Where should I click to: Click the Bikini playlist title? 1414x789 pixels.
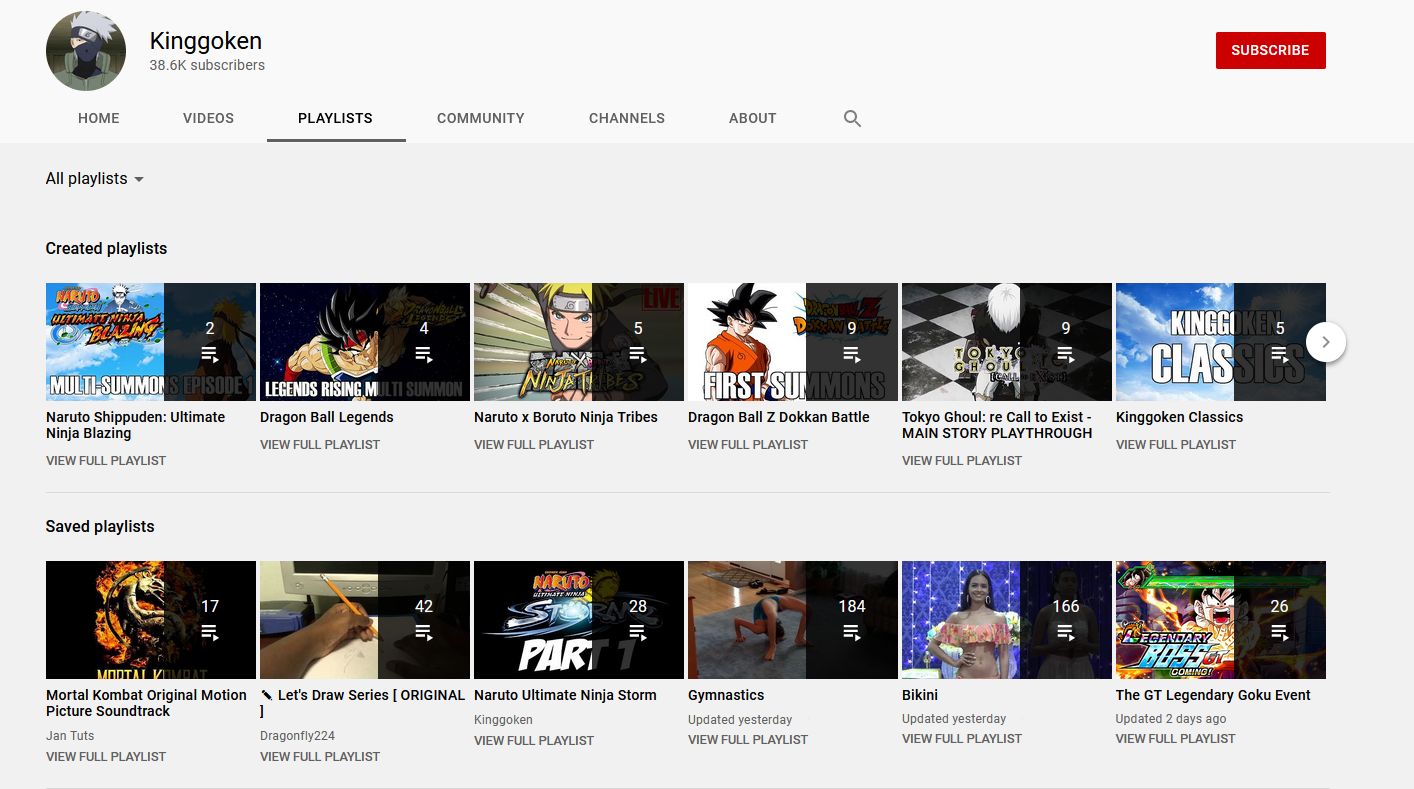click(x=920, y=695)
